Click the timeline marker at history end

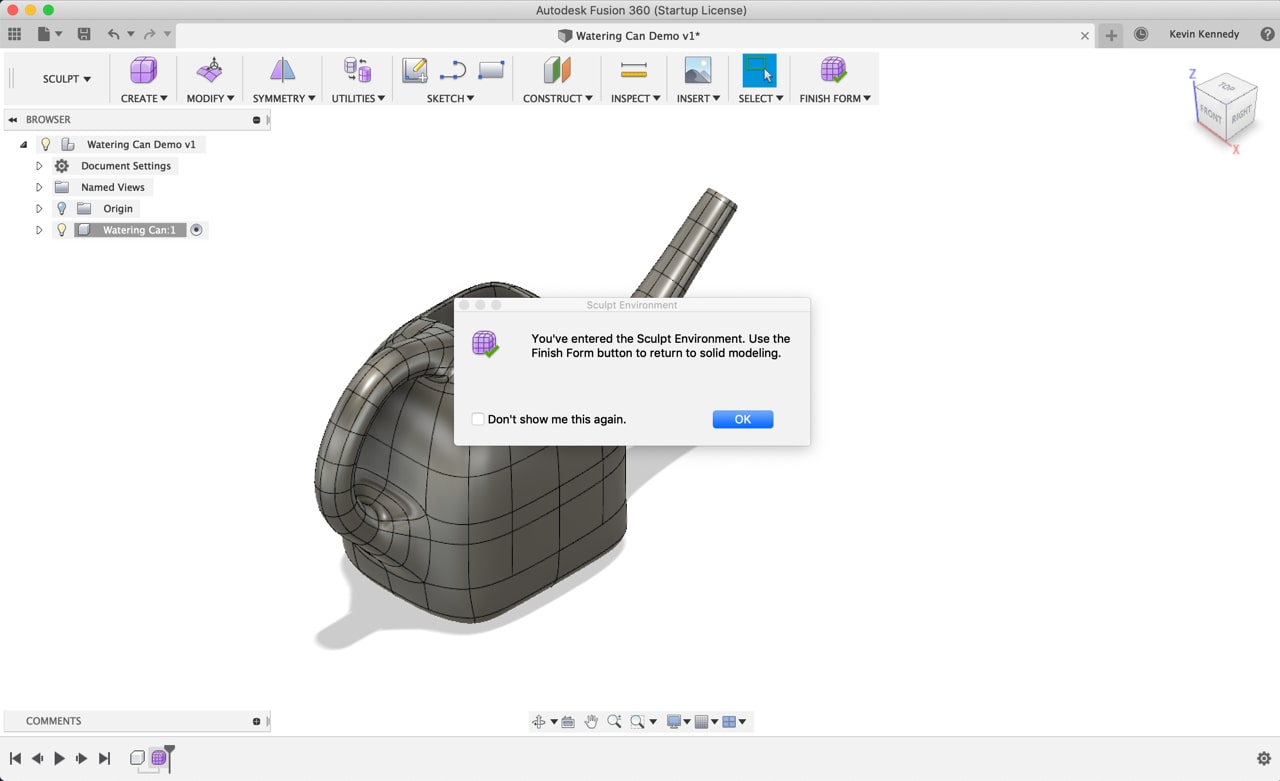click(x=169, y=752)
